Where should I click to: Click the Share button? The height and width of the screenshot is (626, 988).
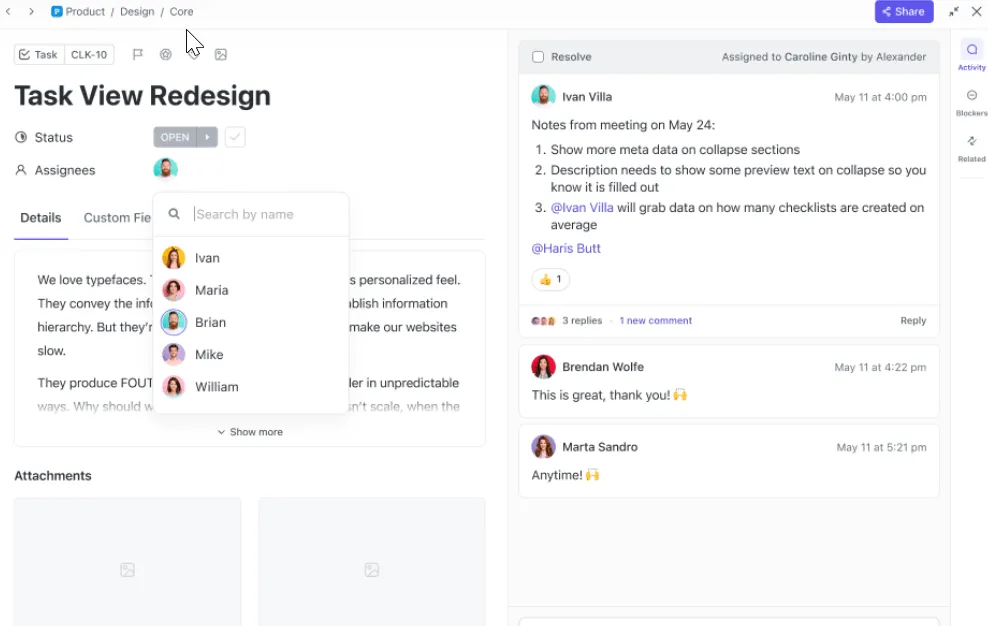[904, 11]
